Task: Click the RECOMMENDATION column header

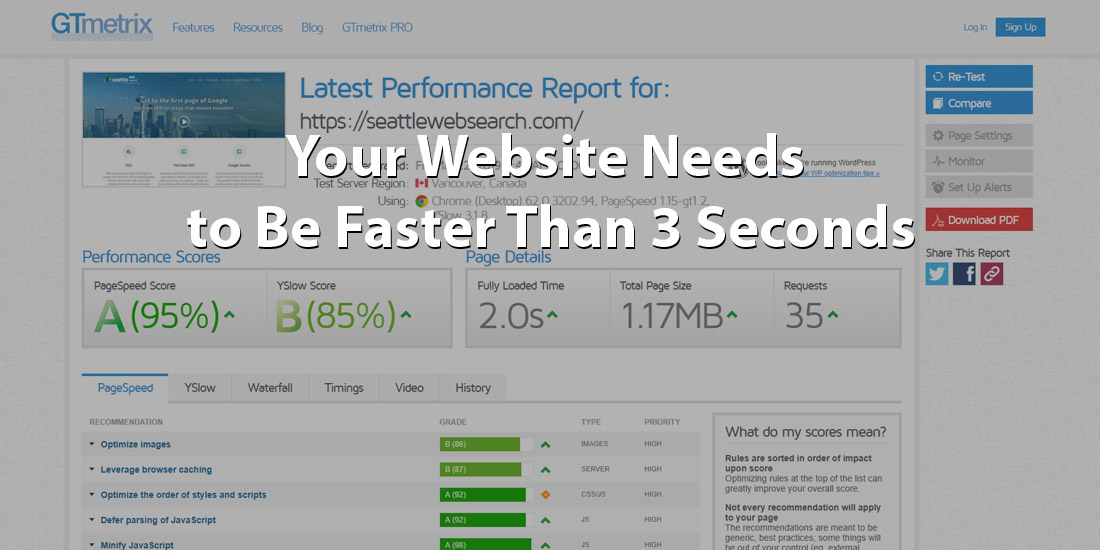Action: [126, 422]
